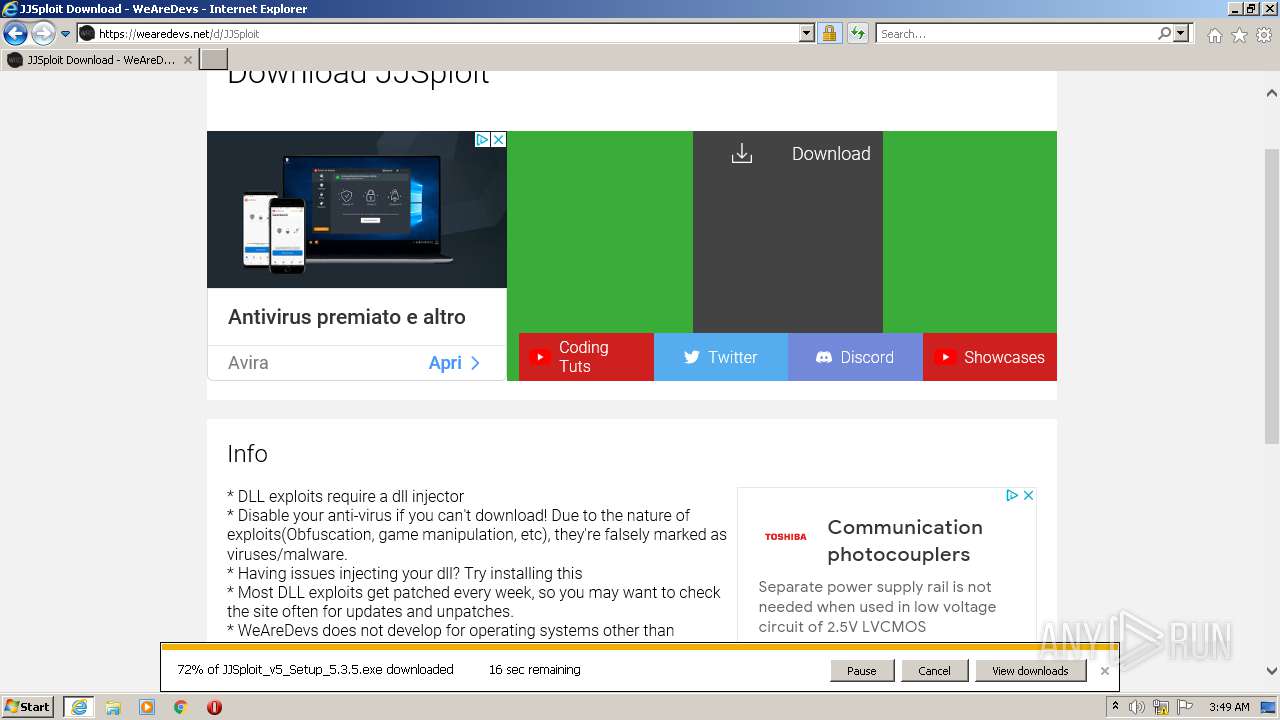Open the Showcases YouTube link
This screenshot has width=1280, height=720.
990,357
